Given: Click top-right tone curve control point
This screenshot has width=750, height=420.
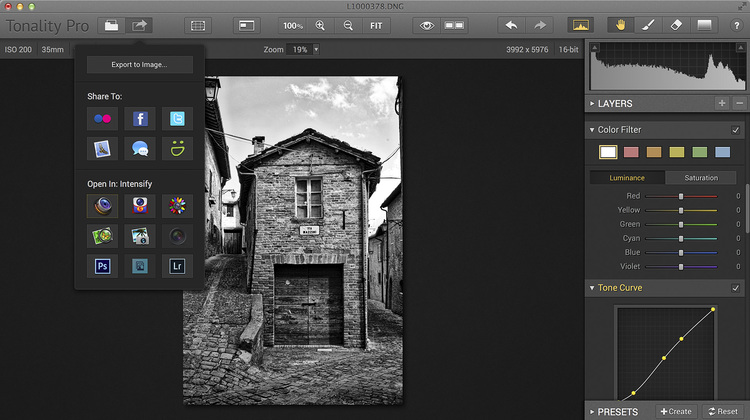Looking at the screenshot, I should (713, 309).
